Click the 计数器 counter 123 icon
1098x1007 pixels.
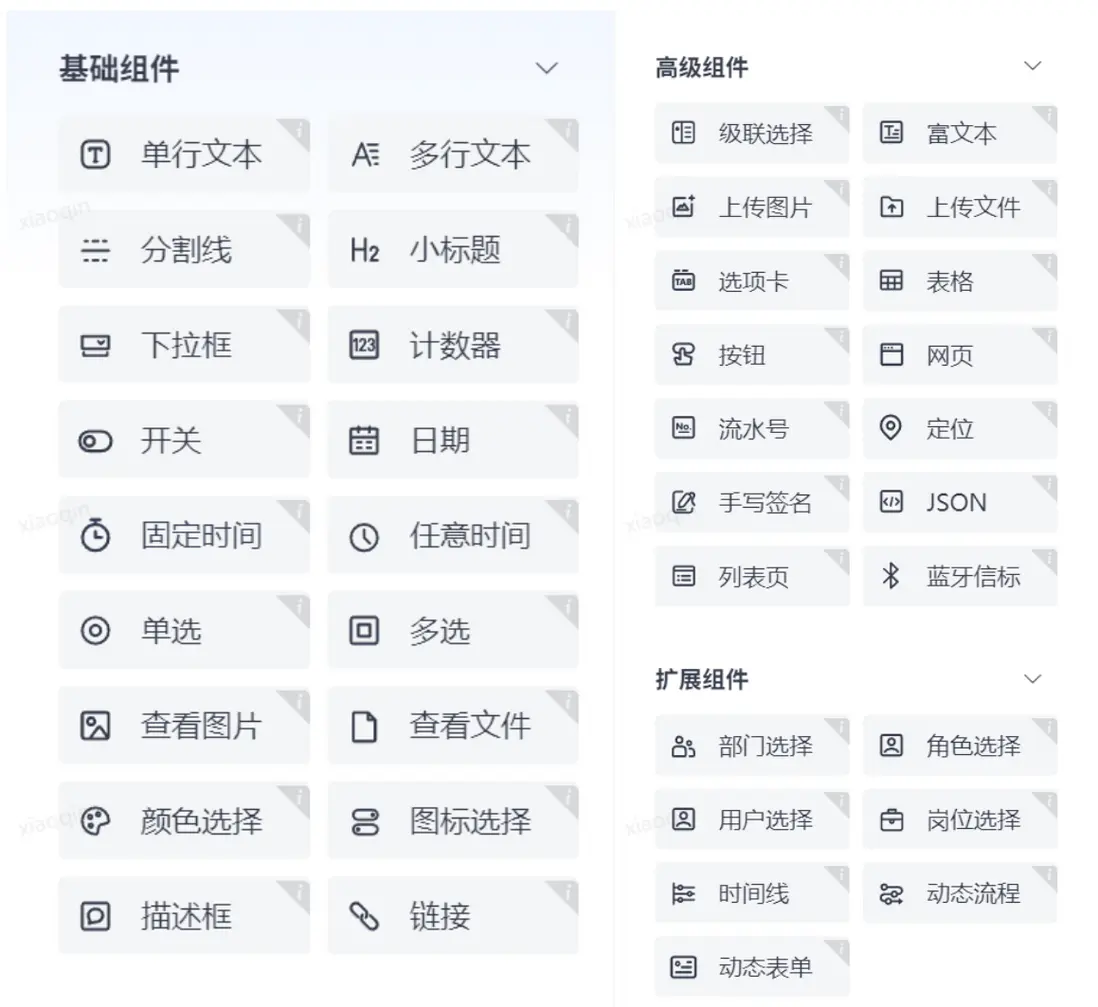(363, 345)
